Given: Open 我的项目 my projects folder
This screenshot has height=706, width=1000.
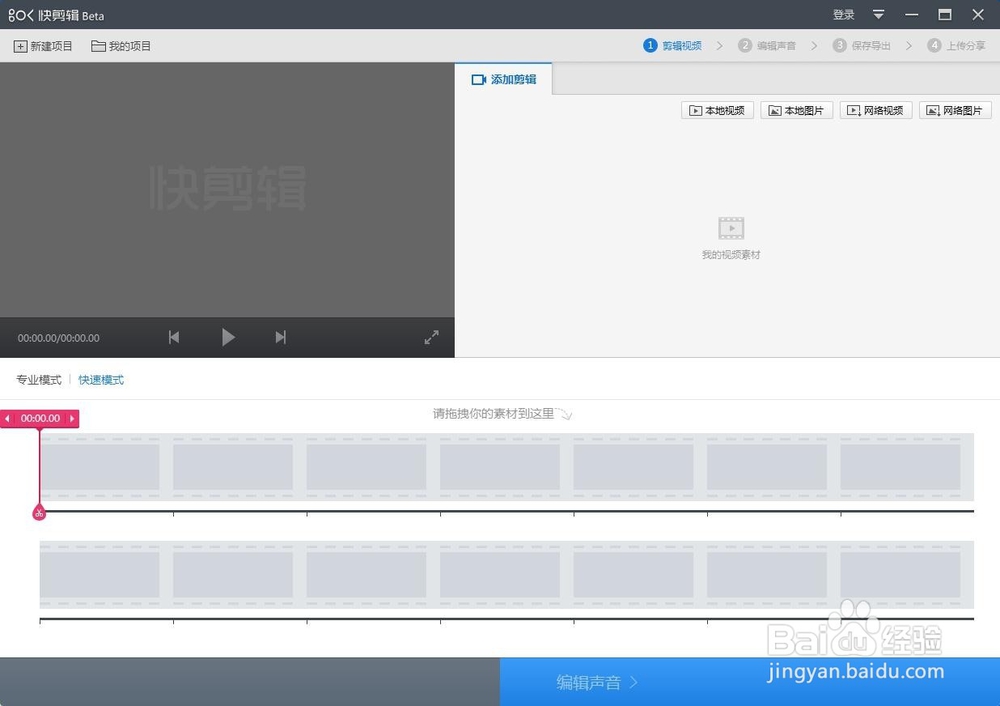Looking at the screenshot, I should (121, 46).
